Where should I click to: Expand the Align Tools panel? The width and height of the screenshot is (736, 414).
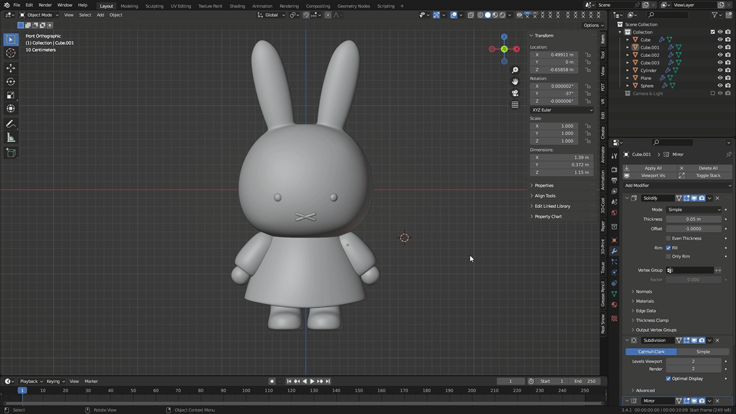(x=543, y=196)
